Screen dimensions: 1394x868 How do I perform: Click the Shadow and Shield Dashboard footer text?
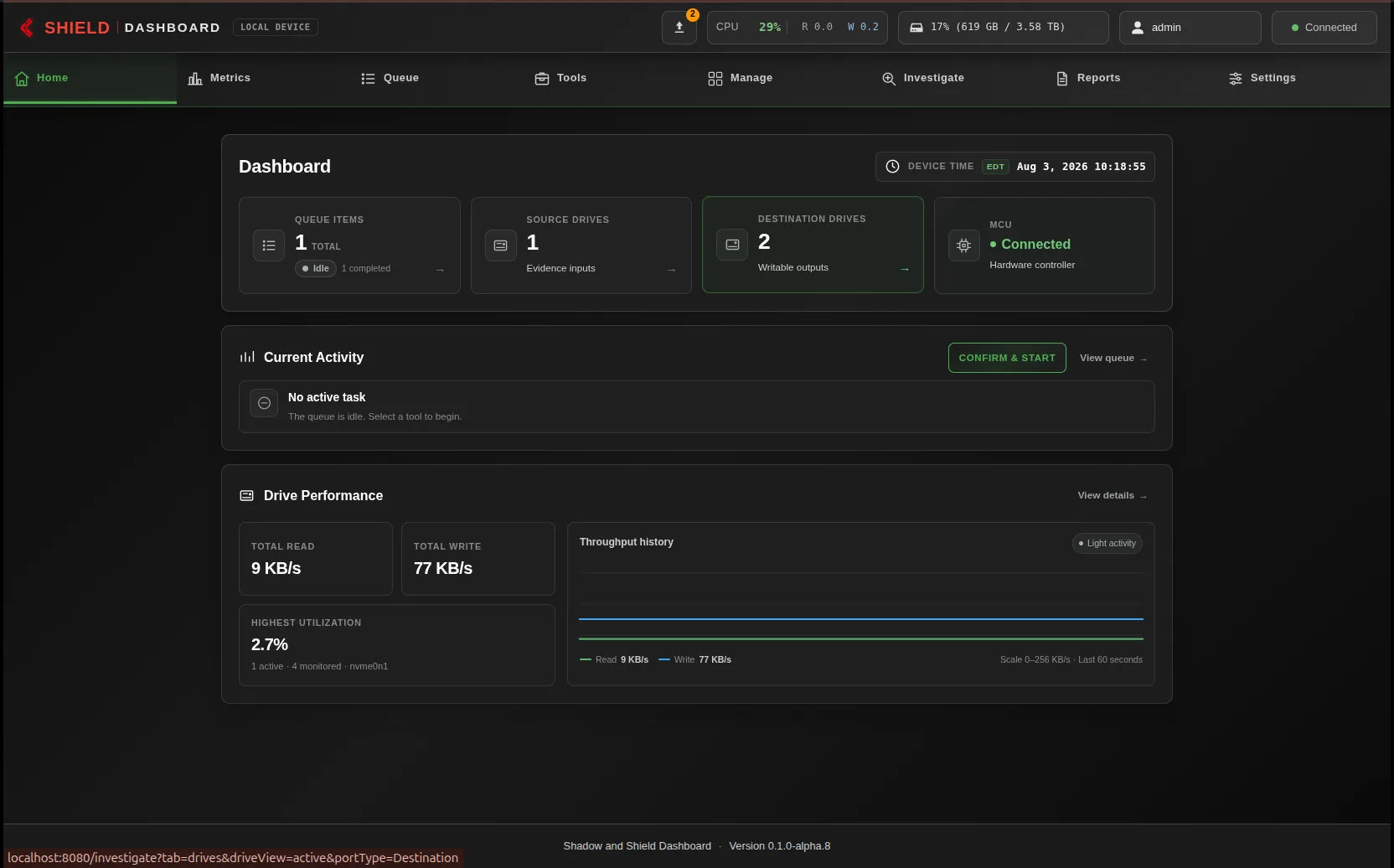coord(637,846)
